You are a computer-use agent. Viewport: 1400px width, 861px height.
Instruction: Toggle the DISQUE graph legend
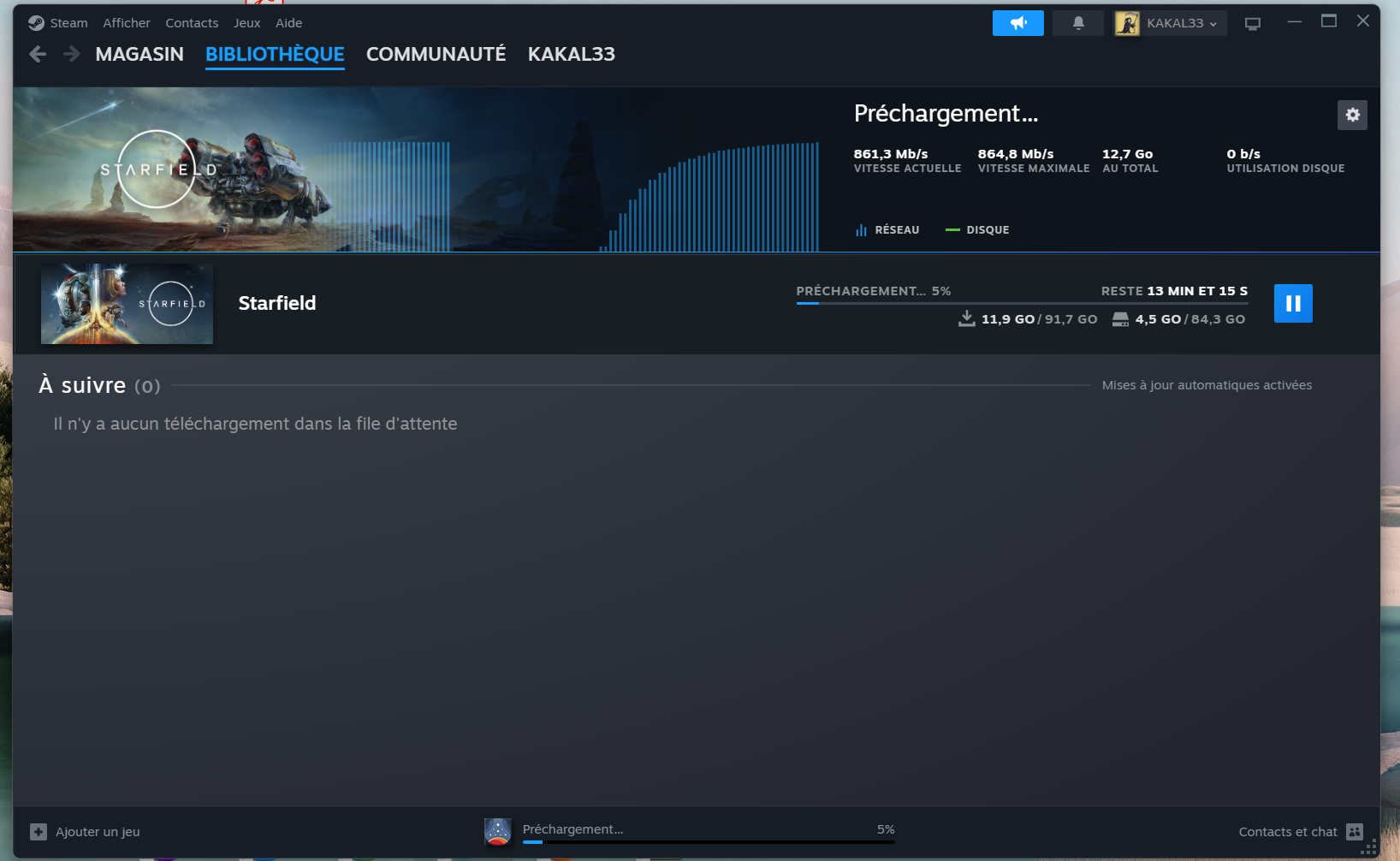(977, 229)
